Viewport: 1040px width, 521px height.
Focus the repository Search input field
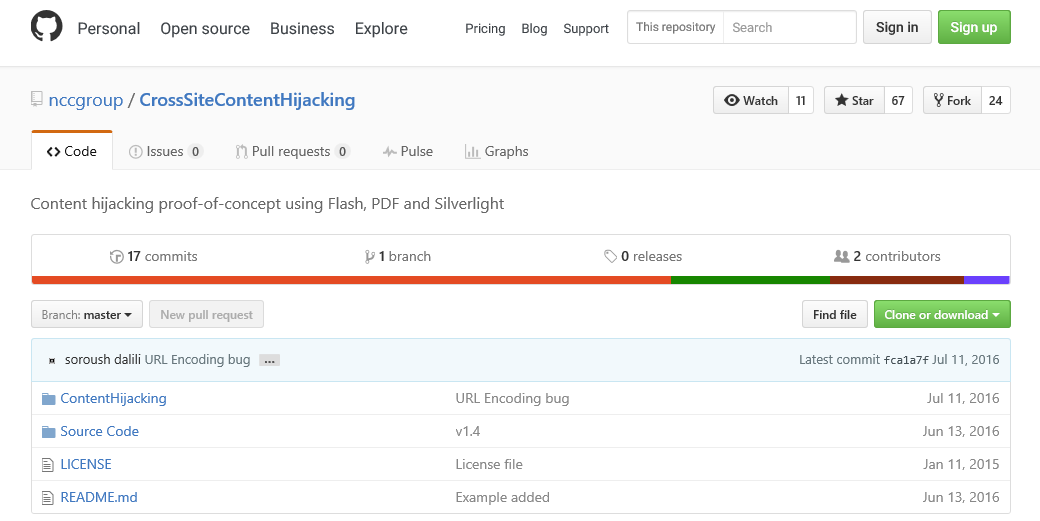click(x=789, y=28)
